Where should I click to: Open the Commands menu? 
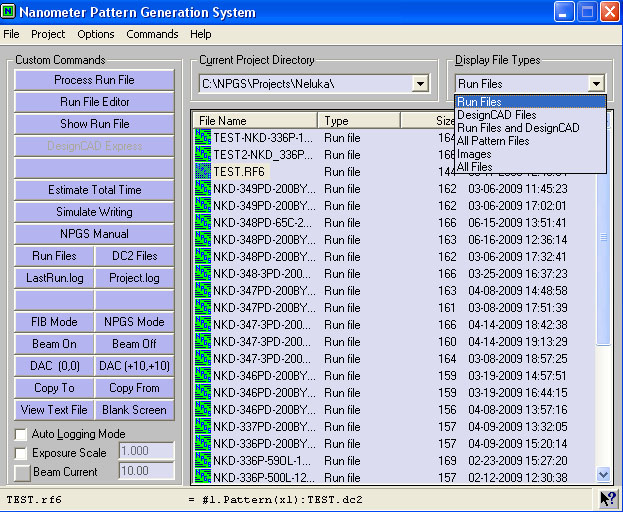[x=152, y=34]
